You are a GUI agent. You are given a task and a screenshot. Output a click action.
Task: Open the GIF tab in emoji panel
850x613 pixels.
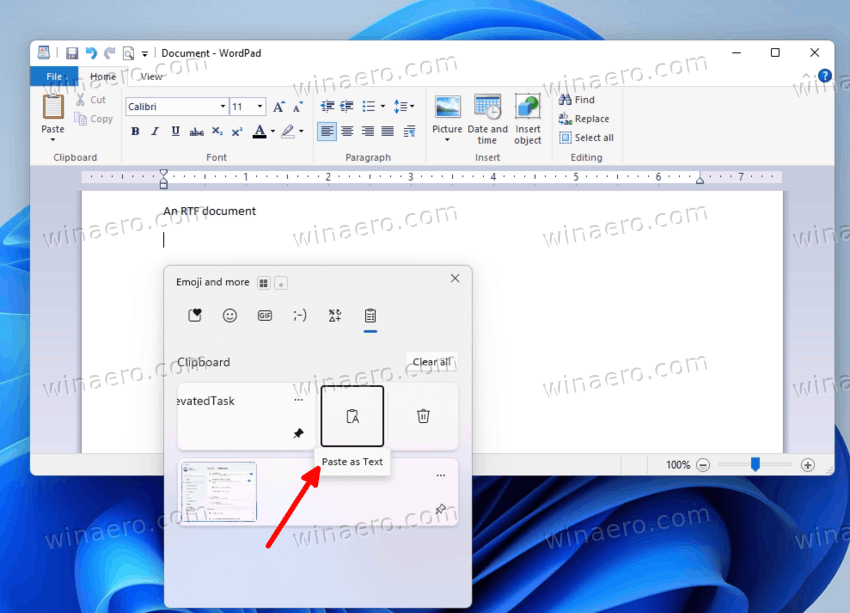(x=265, y=315)
